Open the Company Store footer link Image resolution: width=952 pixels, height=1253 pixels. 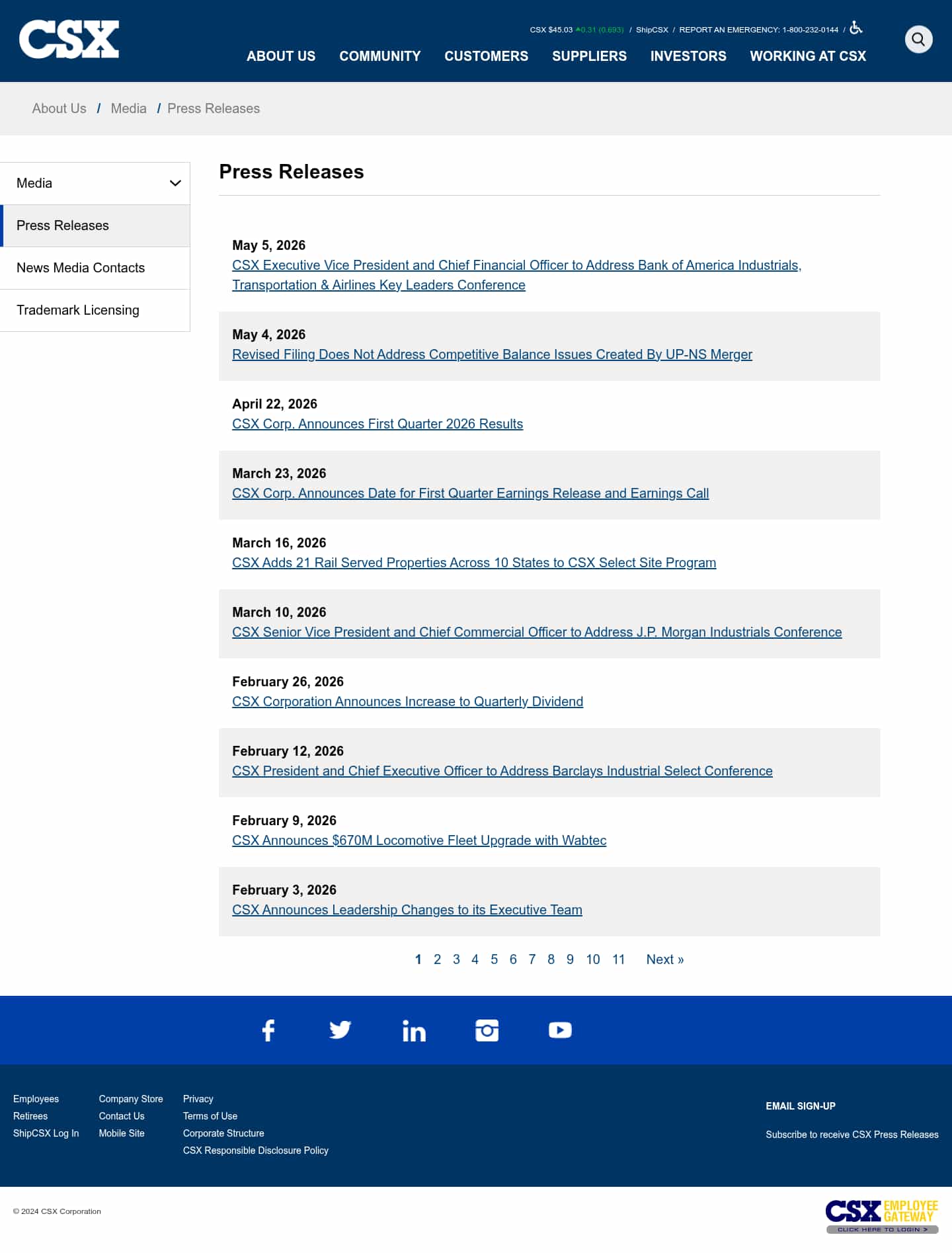(131, 1099)
